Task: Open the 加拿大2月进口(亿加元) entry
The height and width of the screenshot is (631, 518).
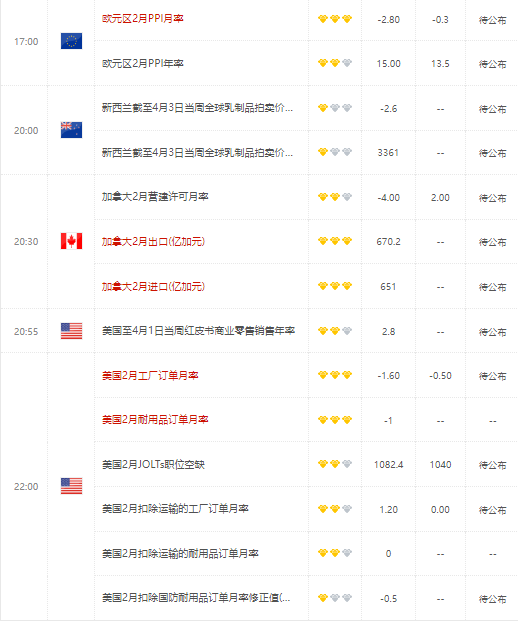Action: pyautogui.click(x=153, y=287)
